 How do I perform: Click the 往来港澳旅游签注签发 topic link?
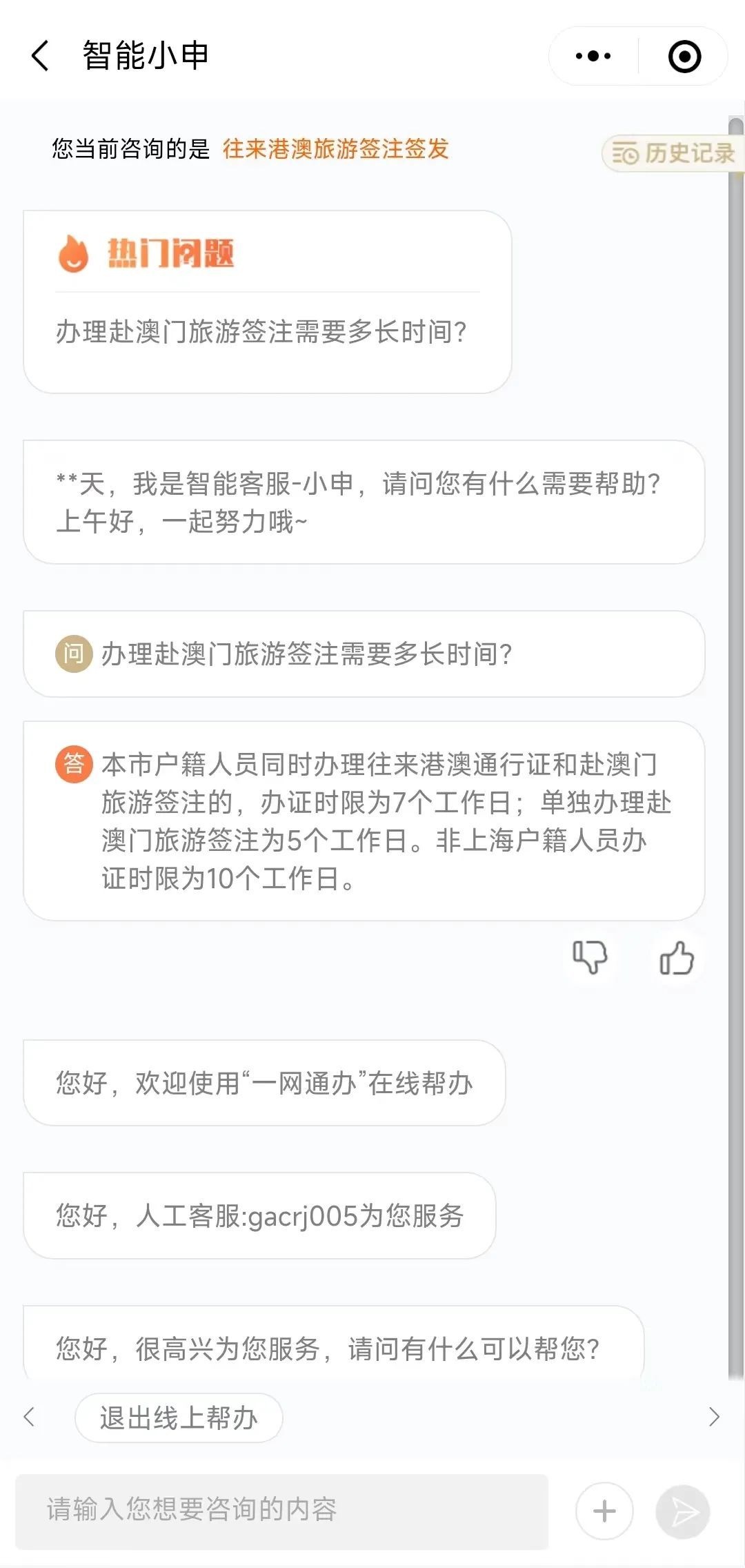[x=335, y=148]
